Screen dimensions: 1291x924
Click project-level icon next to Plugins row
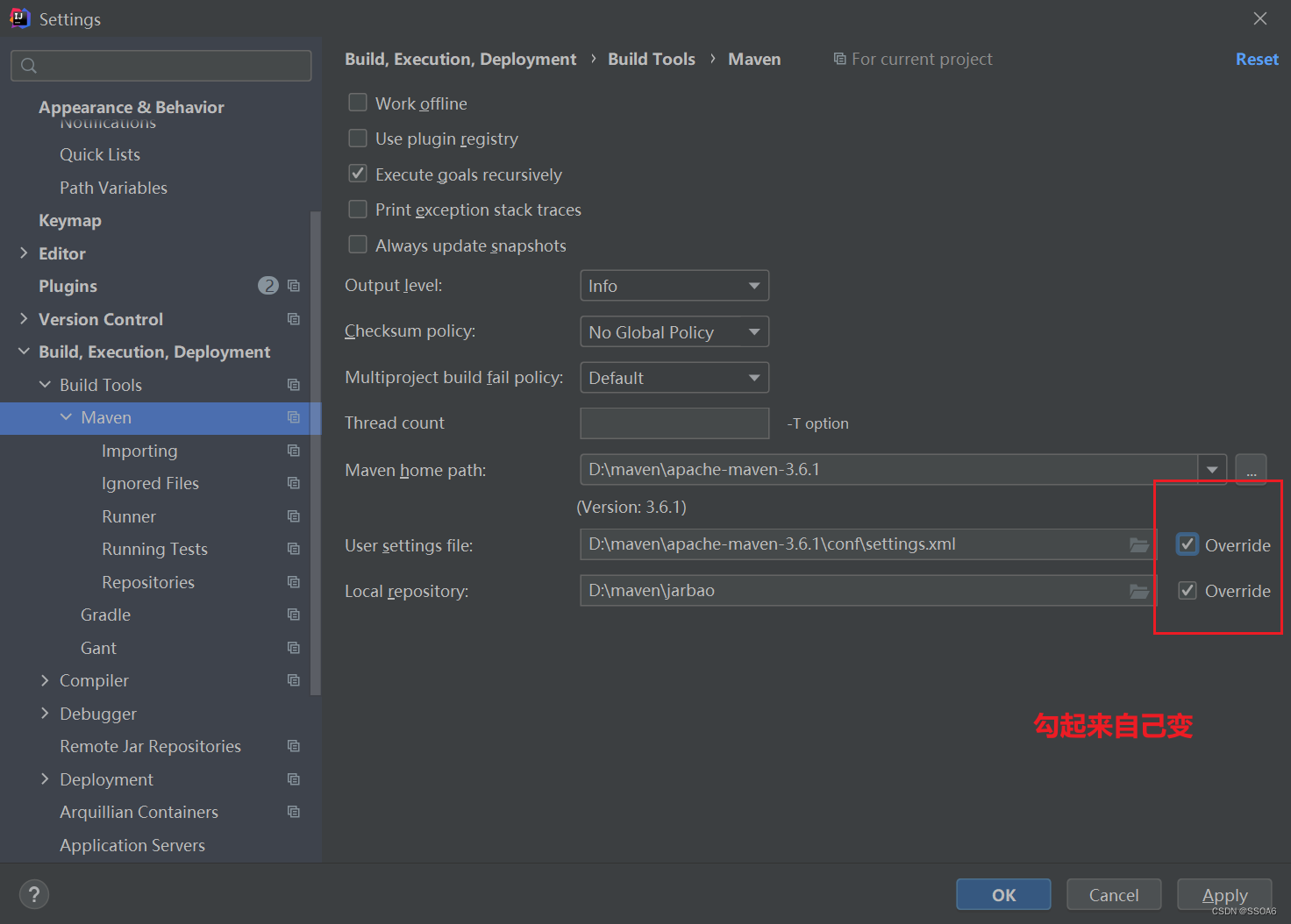click(294, 286)
